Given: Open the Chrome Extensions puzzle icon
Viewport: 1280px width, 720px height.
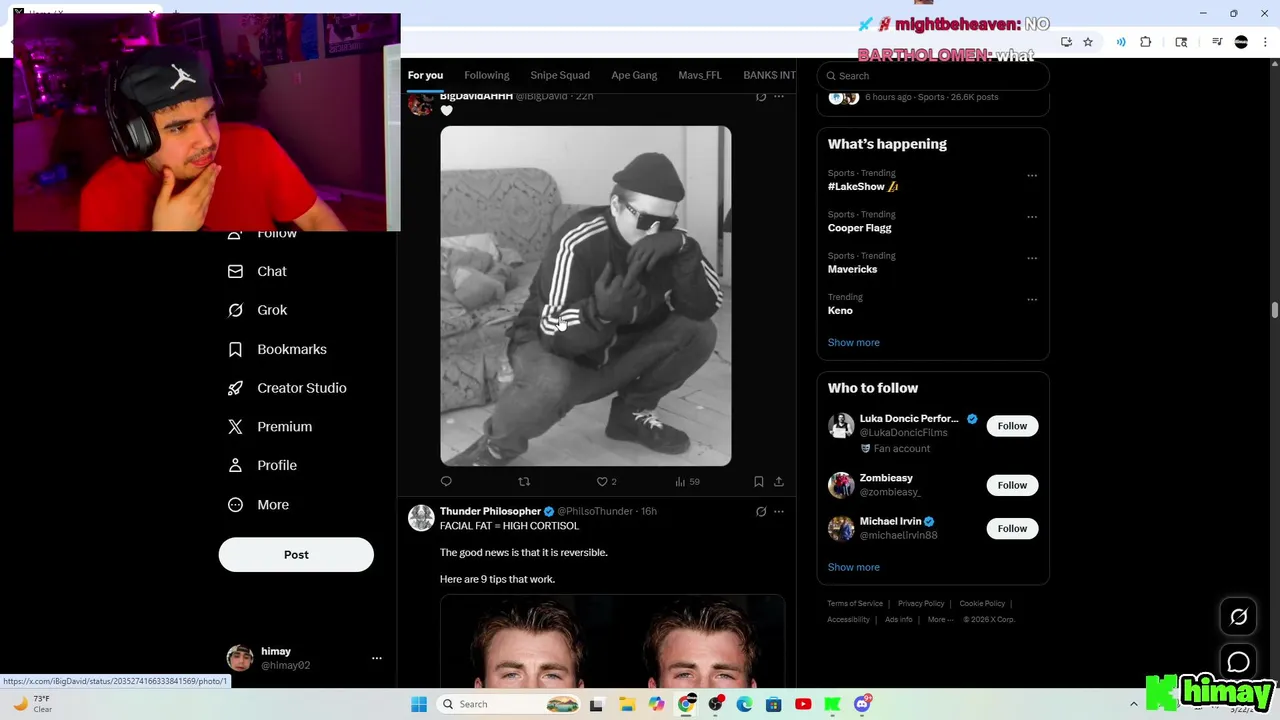Looking at the screenshot, I should pos(1146,42).
